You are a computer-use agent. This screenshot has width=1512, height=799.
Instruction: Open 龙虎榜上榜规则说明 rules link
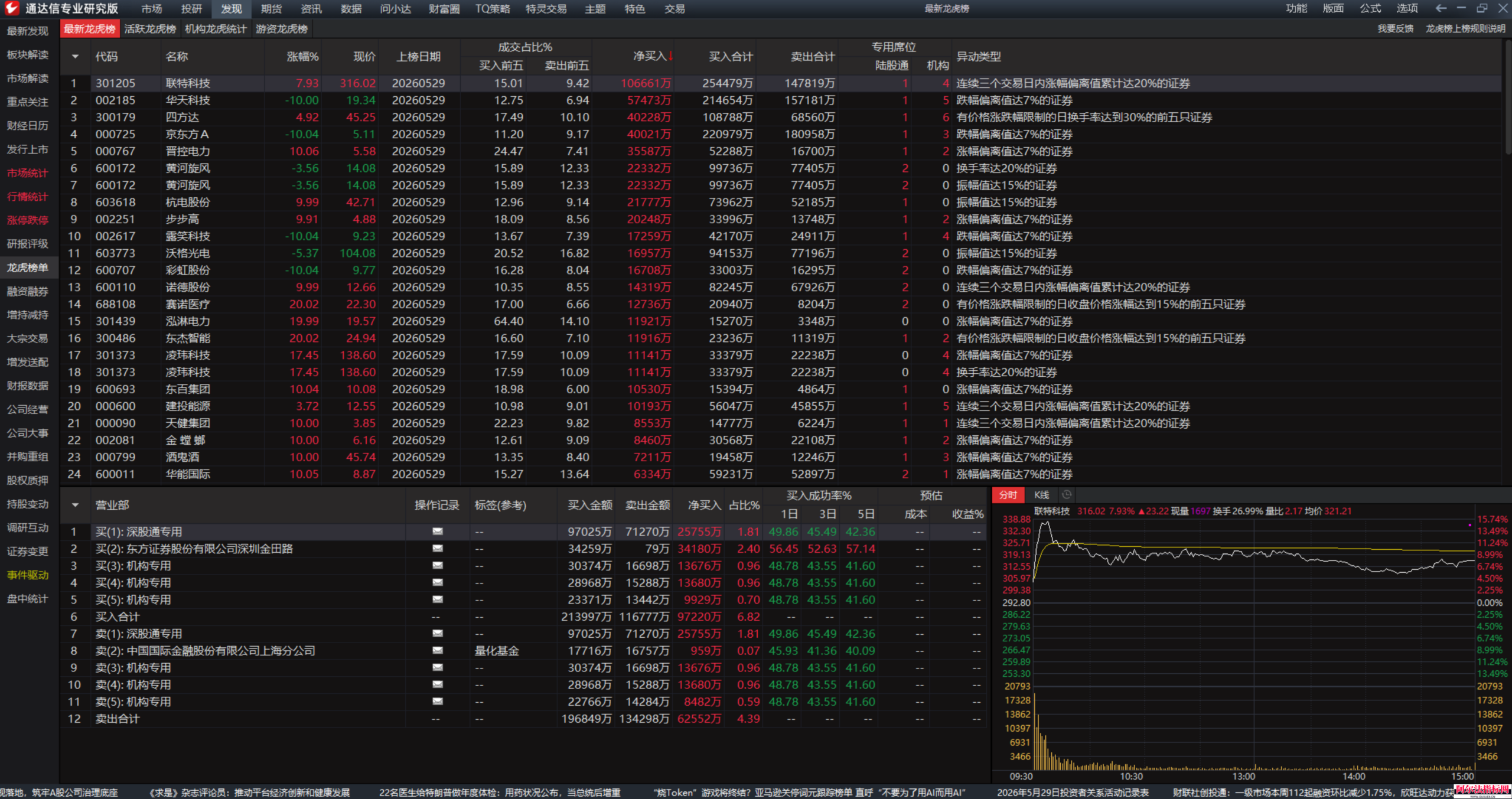point(1465,29)
